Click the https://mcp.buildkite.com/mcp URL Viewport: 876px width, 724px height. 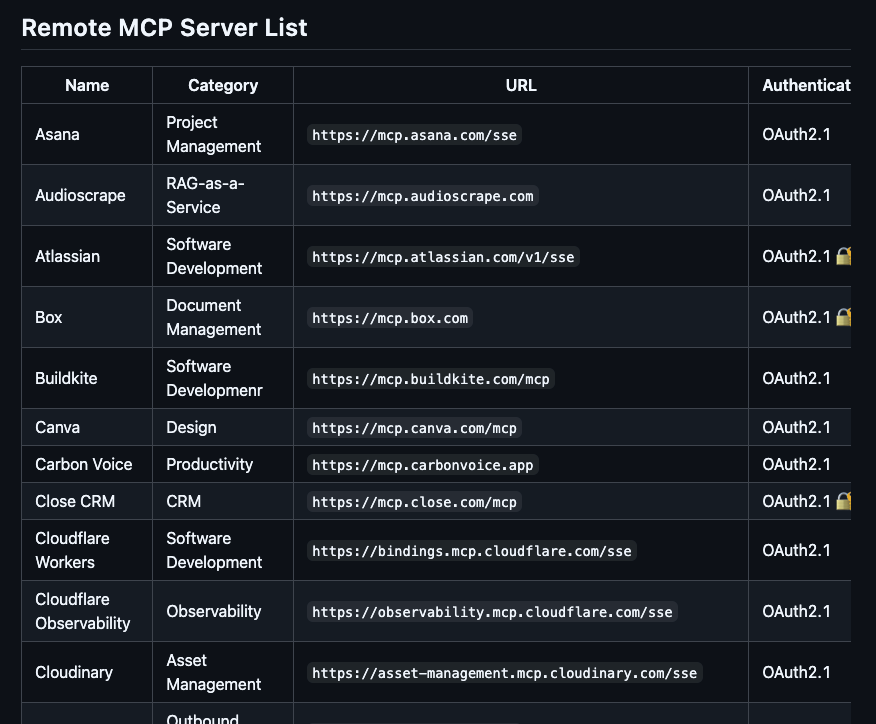pyautogui.click(x=431, y=379)
